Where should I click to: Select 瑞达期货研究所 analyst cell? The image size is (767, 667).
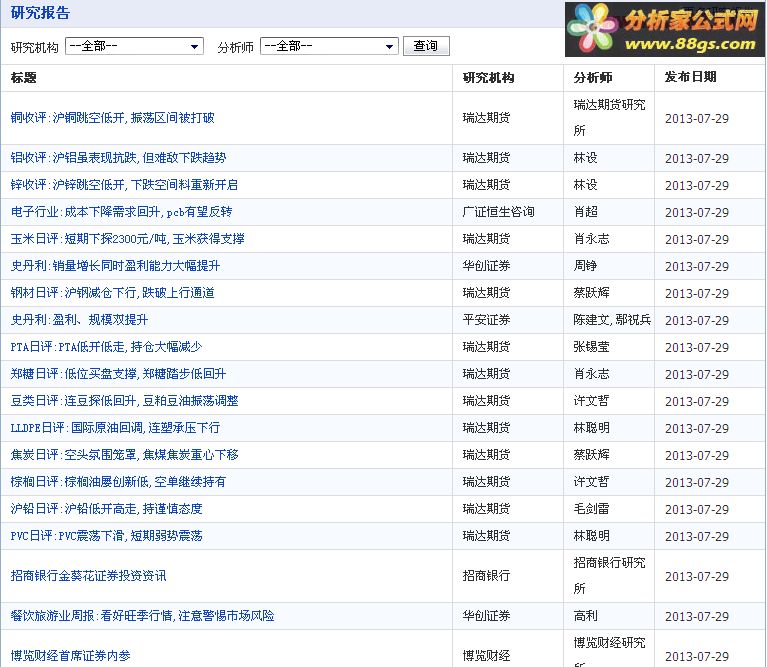[609, 118]
